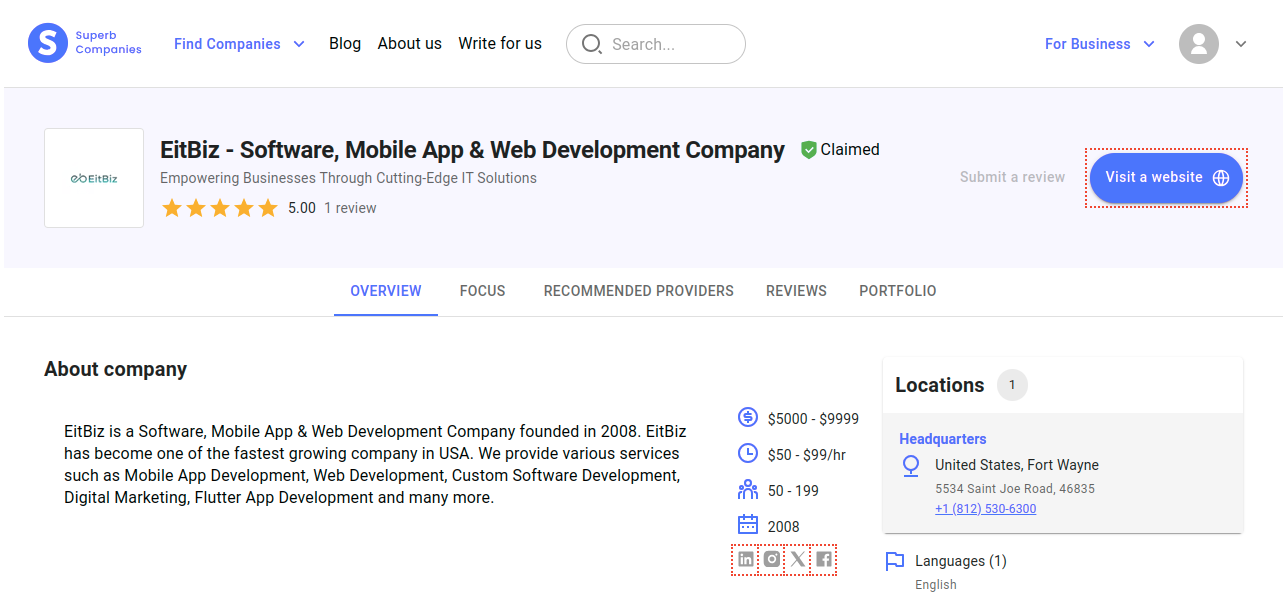1283x603 pixels.
Task: Click into the Search input field
Action: click(x=670, y=44)
